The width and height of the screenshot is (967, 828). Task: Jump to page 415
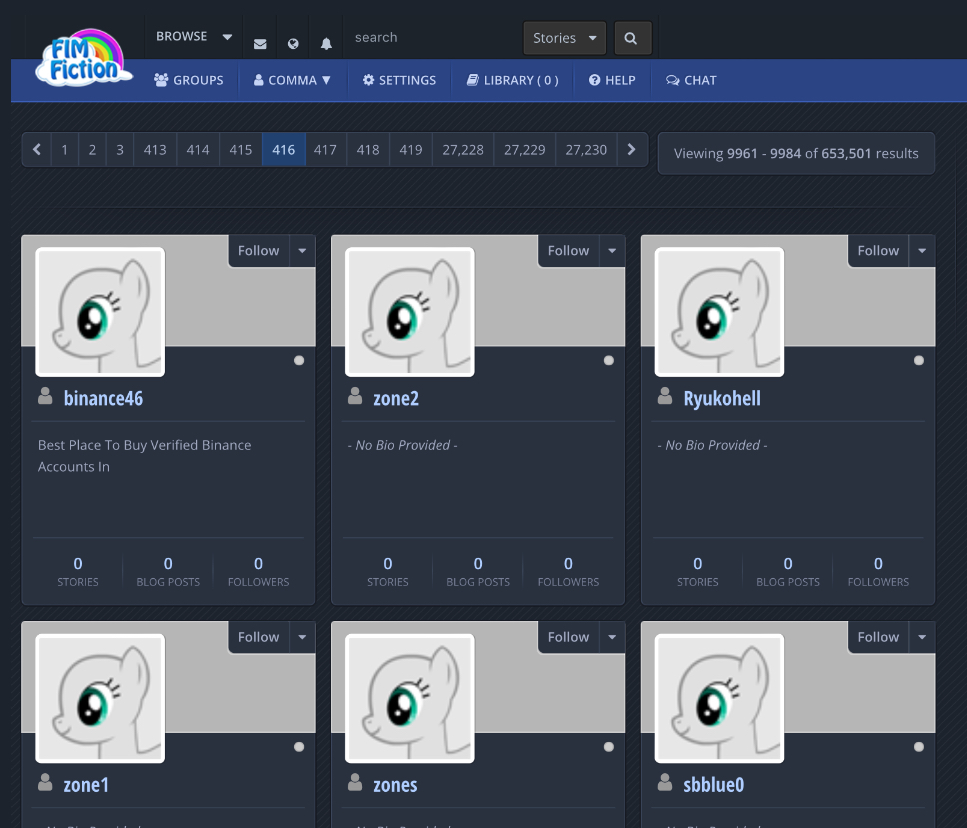point(241,150)
